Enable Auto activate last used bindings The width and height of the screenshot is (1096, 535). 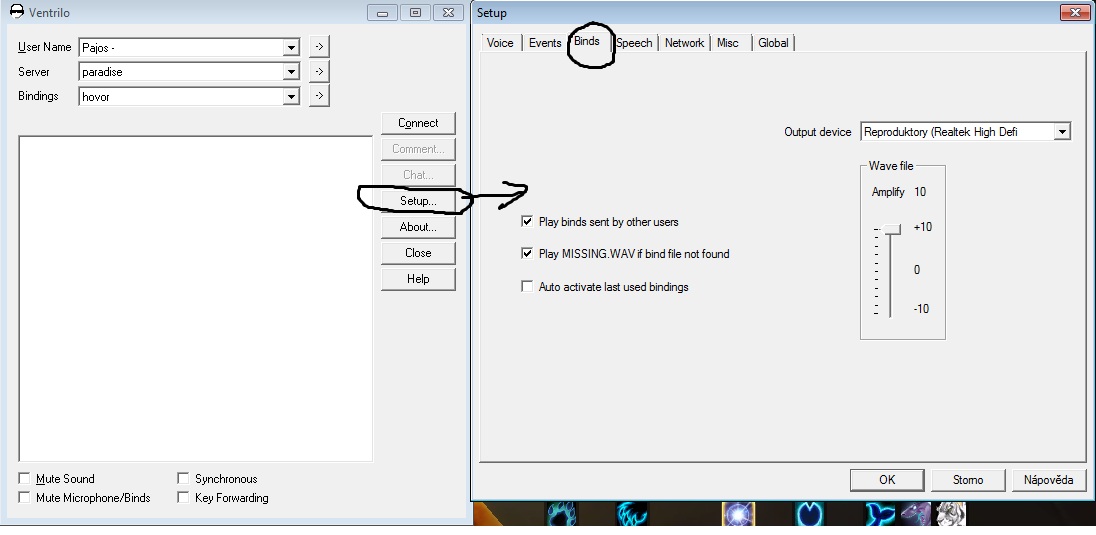527,287
